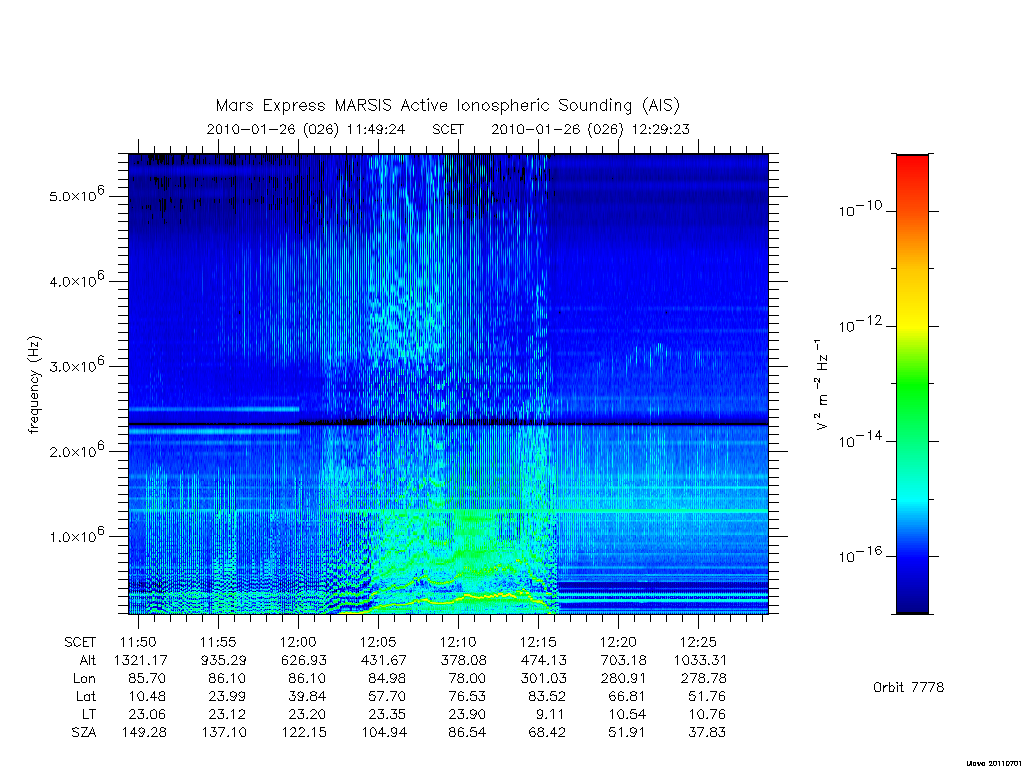Click the altitude value '935.29'

tap(224, 660)
